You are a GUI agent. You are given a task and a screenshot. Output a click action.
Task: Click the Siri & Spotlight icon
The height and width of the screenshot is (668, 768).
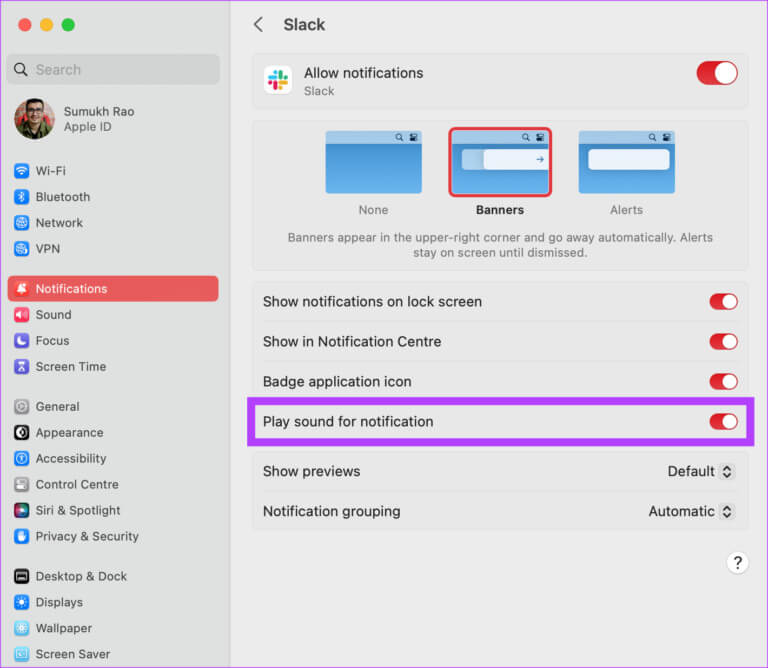click(x=22, y=511)
